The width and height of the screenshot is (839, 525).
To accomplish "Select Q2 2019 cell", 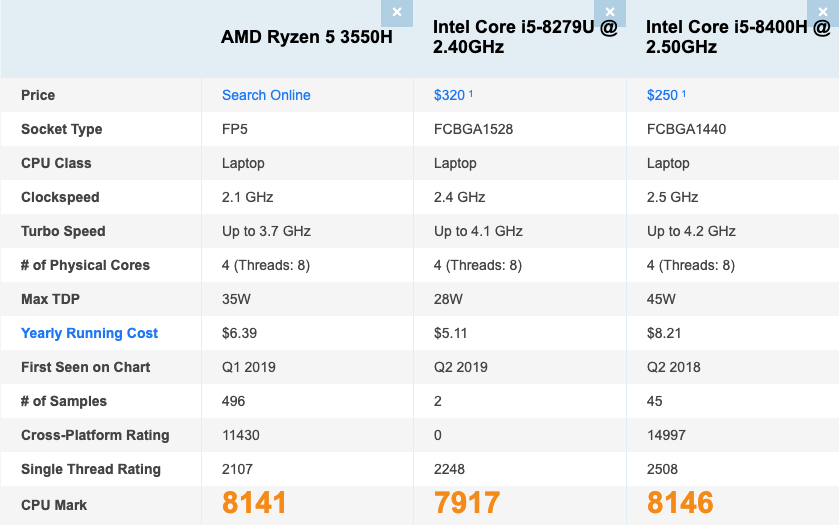I will pyautogui.click(x=461, y=367).
